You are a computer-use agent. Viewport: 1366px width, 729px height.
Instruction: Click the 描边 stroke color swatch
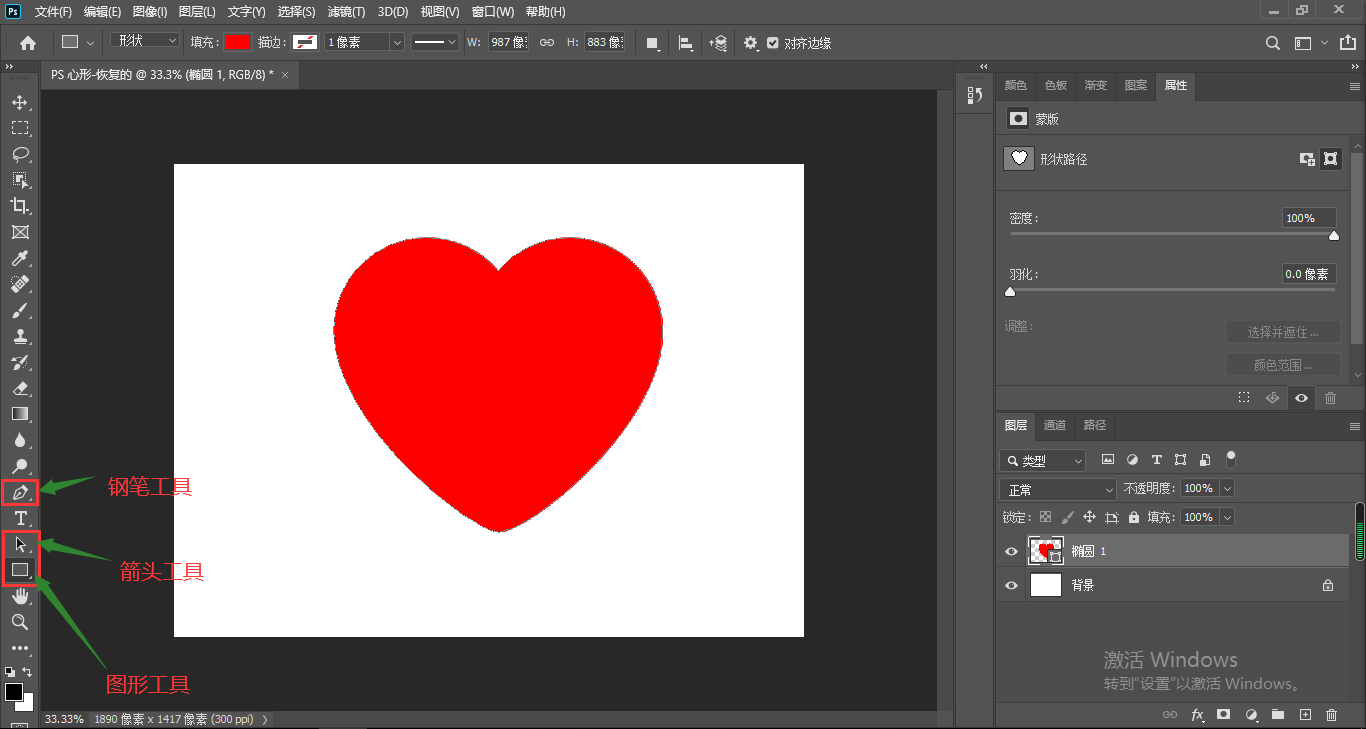click(306, 42)
